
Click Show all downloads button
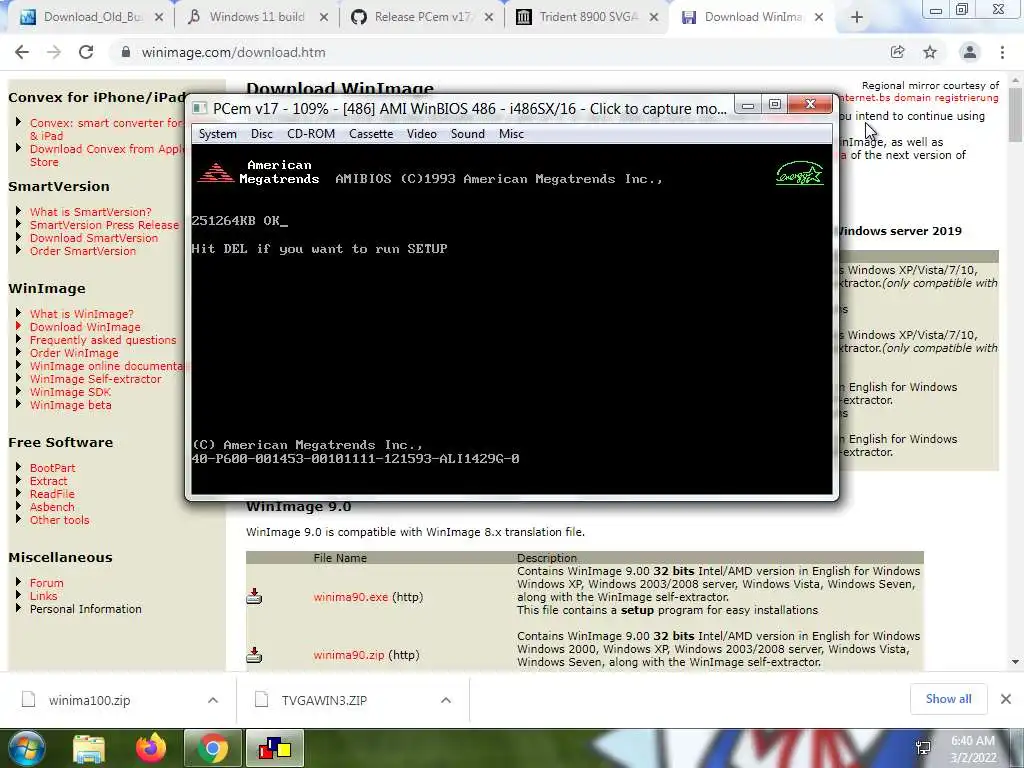948,699
